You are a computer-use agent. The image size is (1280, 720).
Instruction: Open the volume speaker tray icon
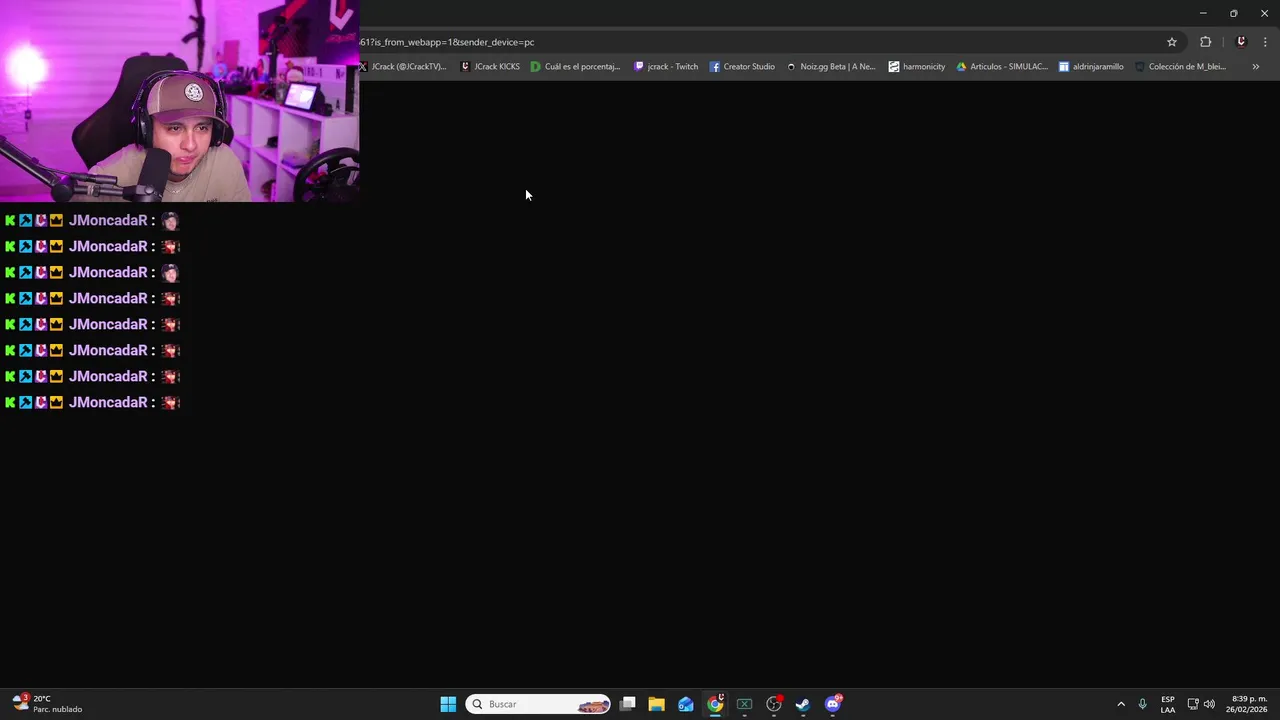click(x=1209, y=704)
